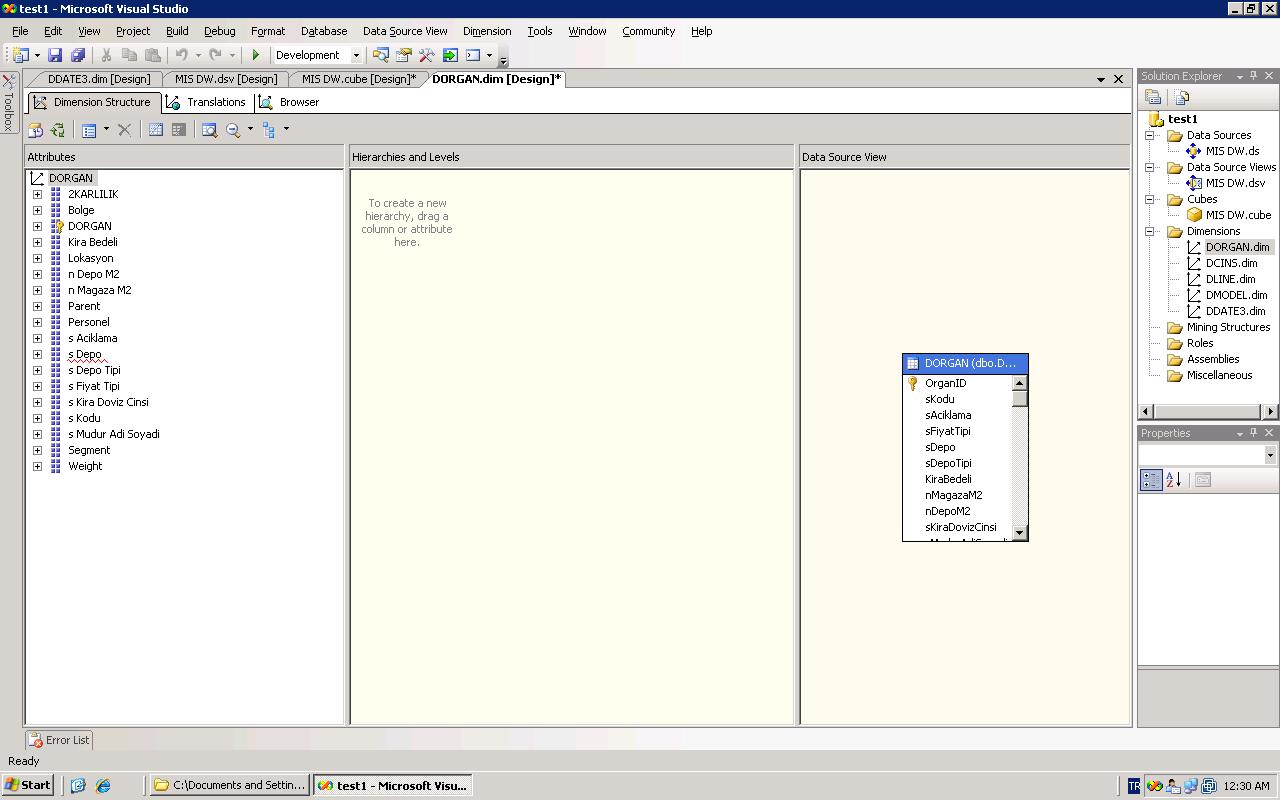Open the active documents list dropdown arrow
The width and height of the screenshot is (1280, 800).
pyautogui.click(x=1101, y=79)
